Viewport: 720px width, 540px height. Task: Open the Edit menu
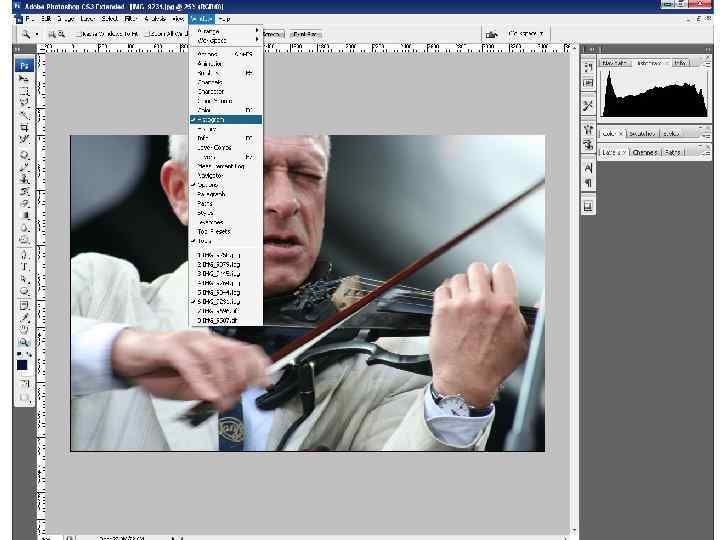point(46,19)
